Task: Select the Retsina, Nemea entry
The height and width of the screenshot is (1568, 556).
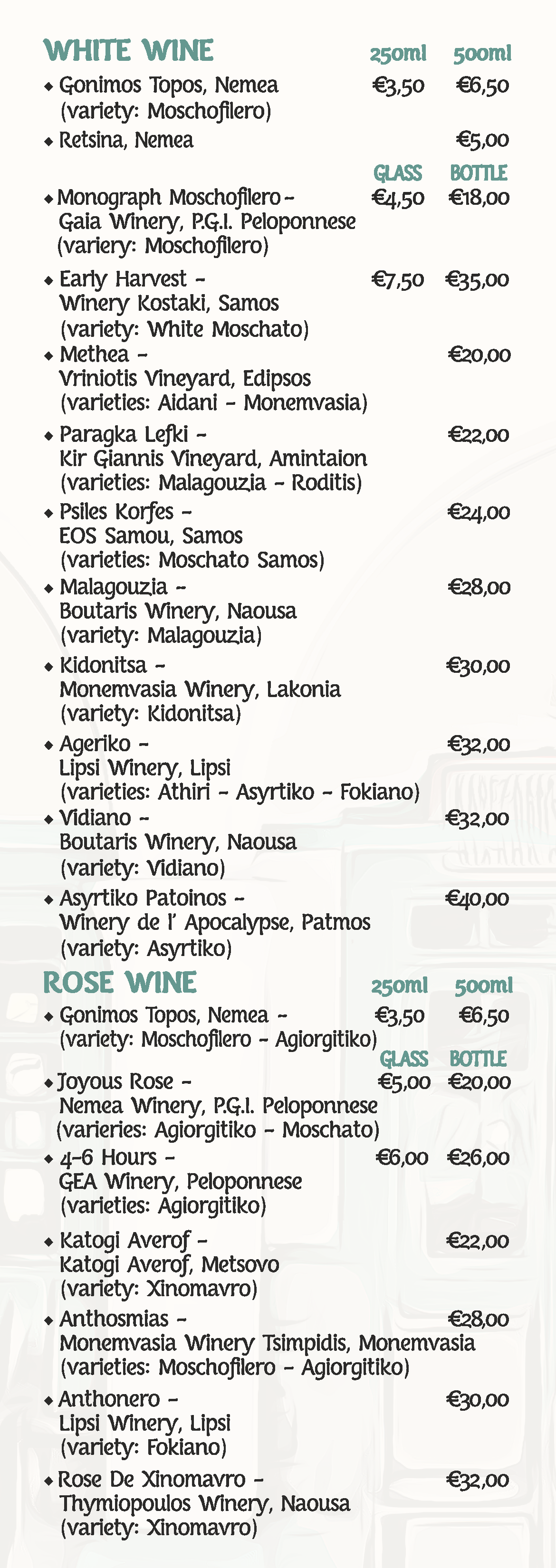Action: (x=126, y=141)
